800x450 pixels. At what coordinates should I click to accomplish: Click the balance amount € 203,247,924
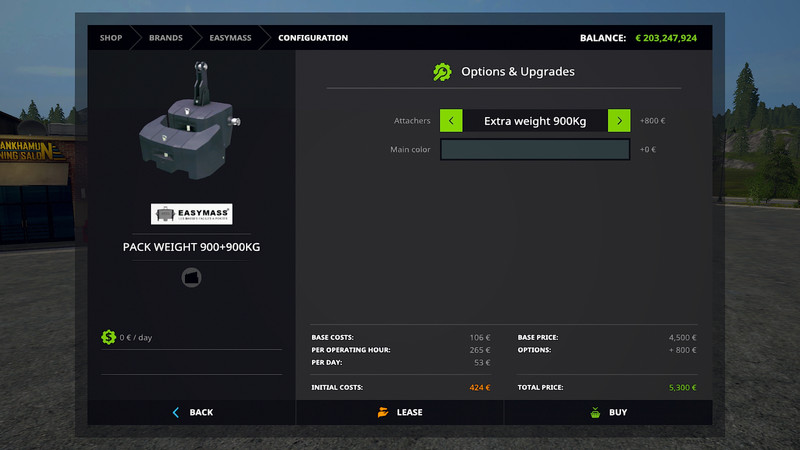(x=666, y=38)
